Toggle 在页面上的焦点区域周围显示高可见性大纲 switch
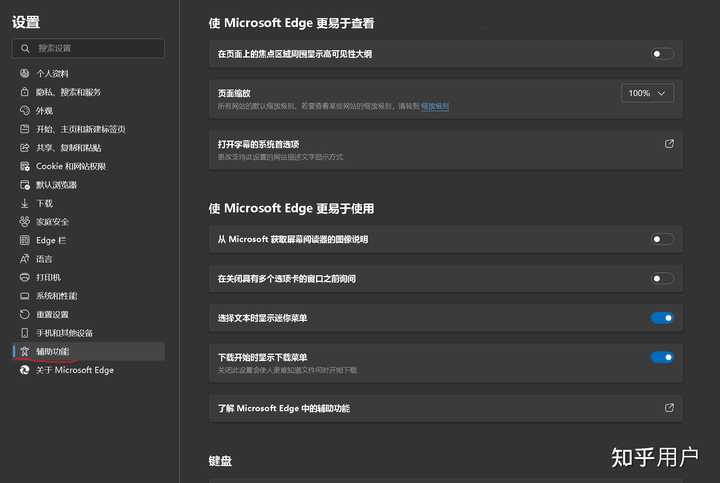The height and width of the screenshot is (483, 720). coord(662,54)
